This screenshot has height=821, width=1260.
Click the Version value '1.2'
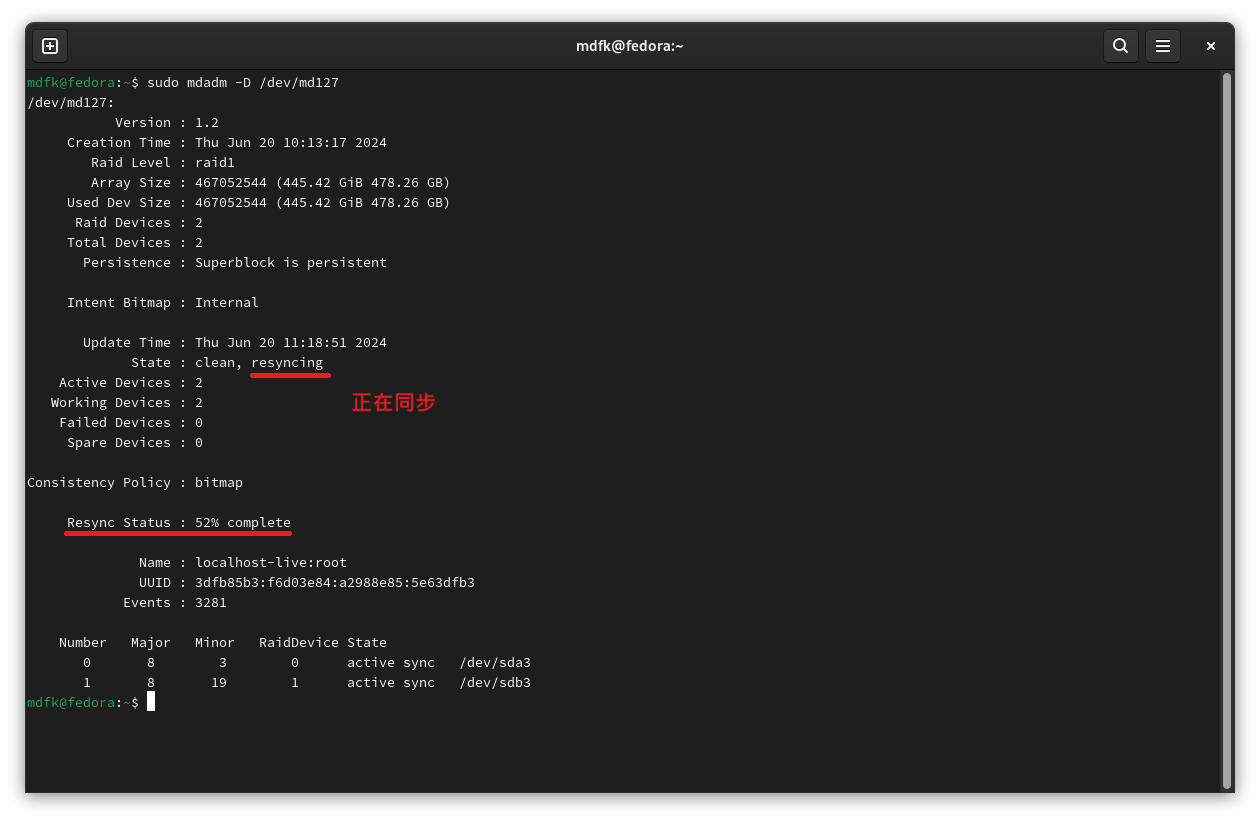pos(207,122)
